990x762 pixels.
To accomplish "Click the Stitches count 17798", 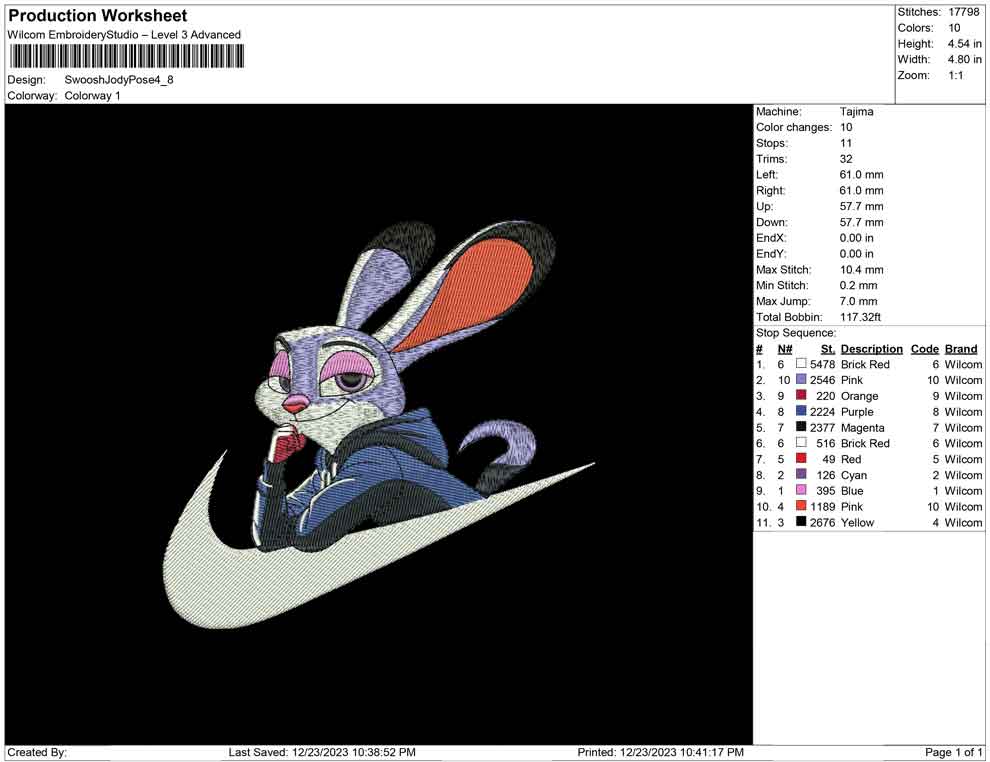I will 965,12.
